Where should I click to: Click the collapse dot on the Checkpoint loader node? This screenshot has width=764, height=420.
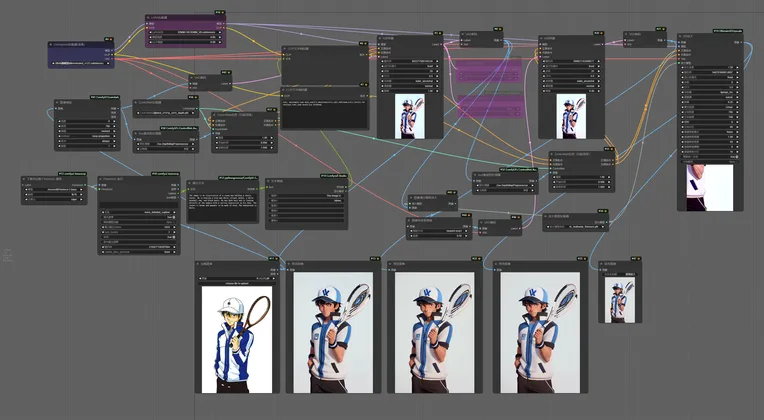pyautogui.click(x=52, y=46)
